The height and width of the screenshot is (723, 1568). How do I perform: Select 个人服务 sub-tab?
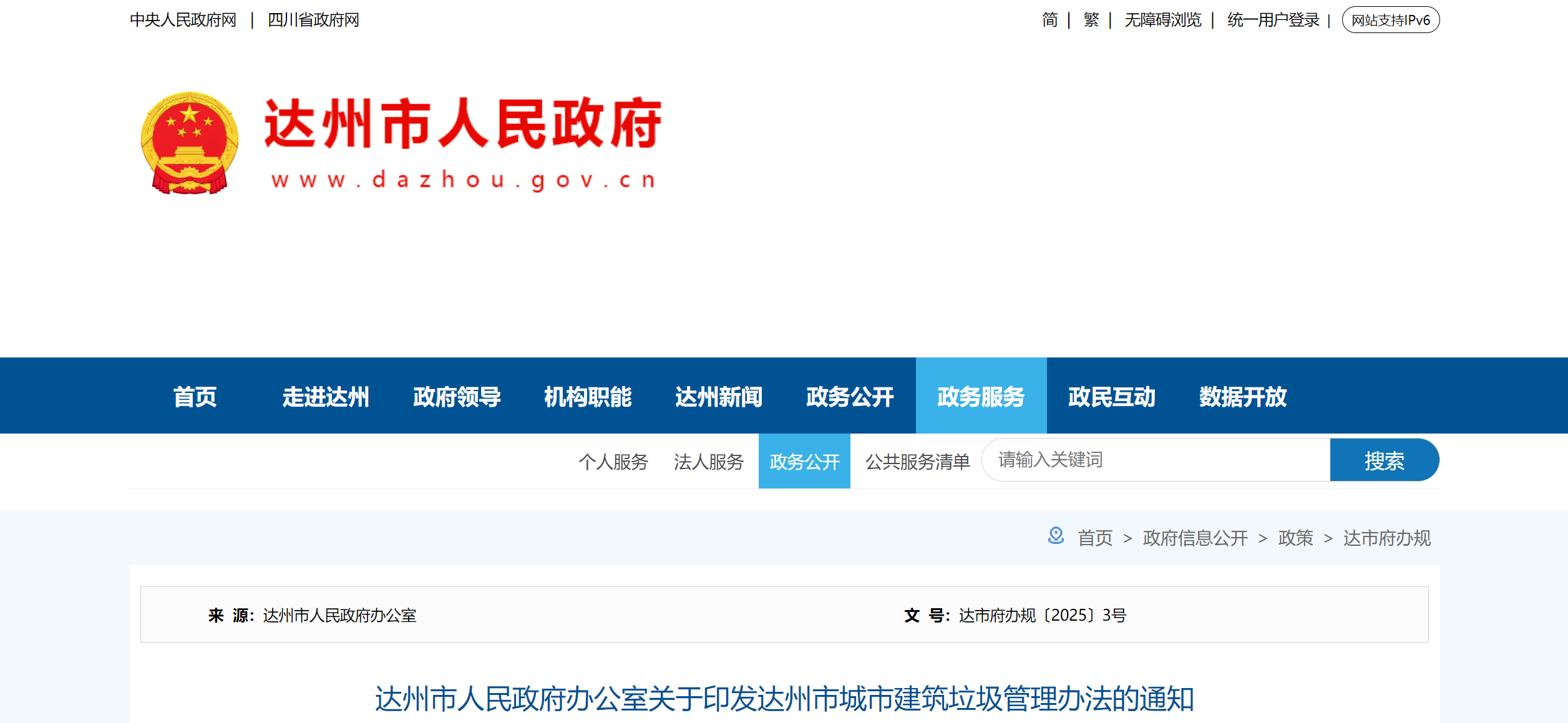613,462
